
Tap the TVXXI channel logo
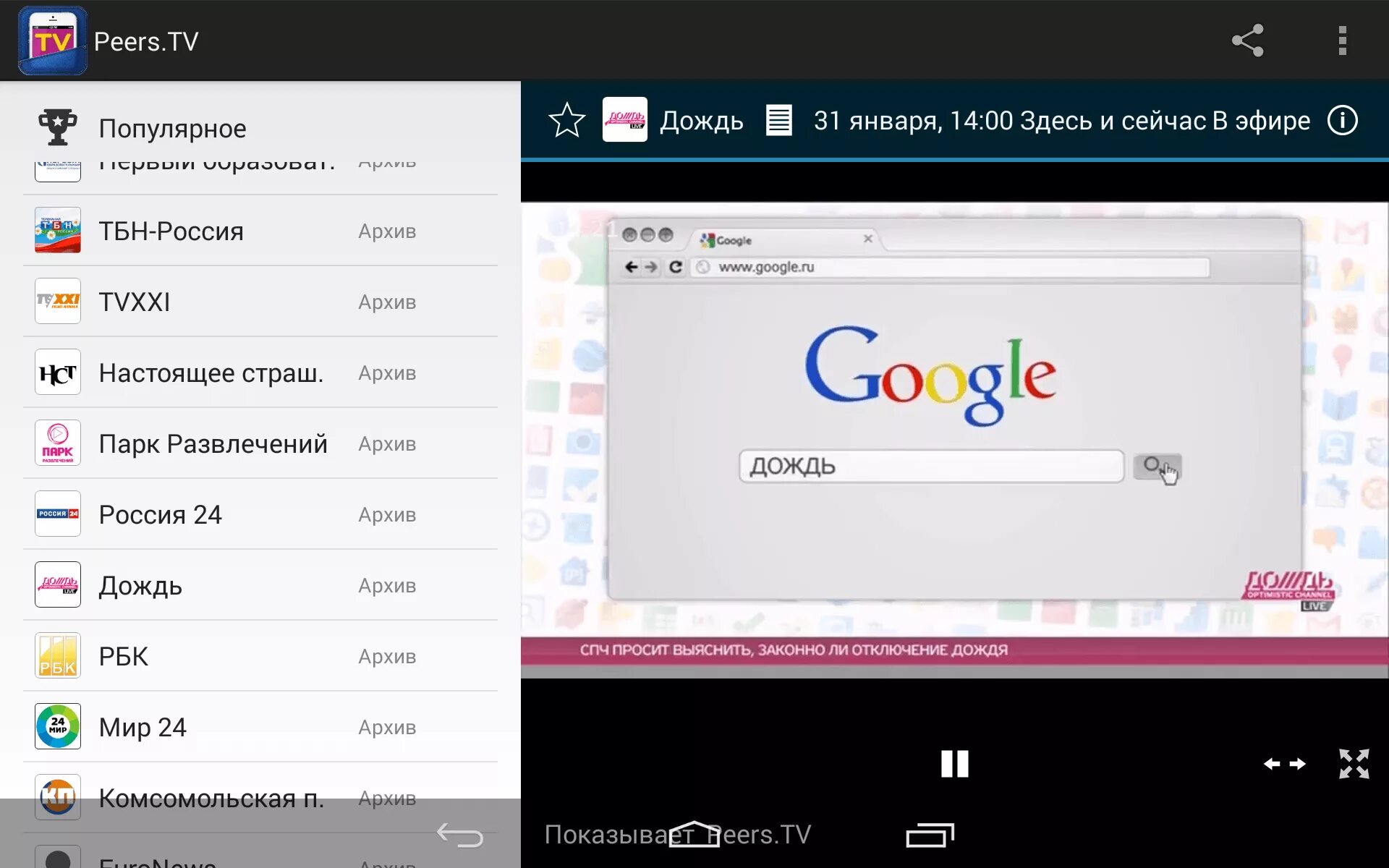click(x=58, y=302)
